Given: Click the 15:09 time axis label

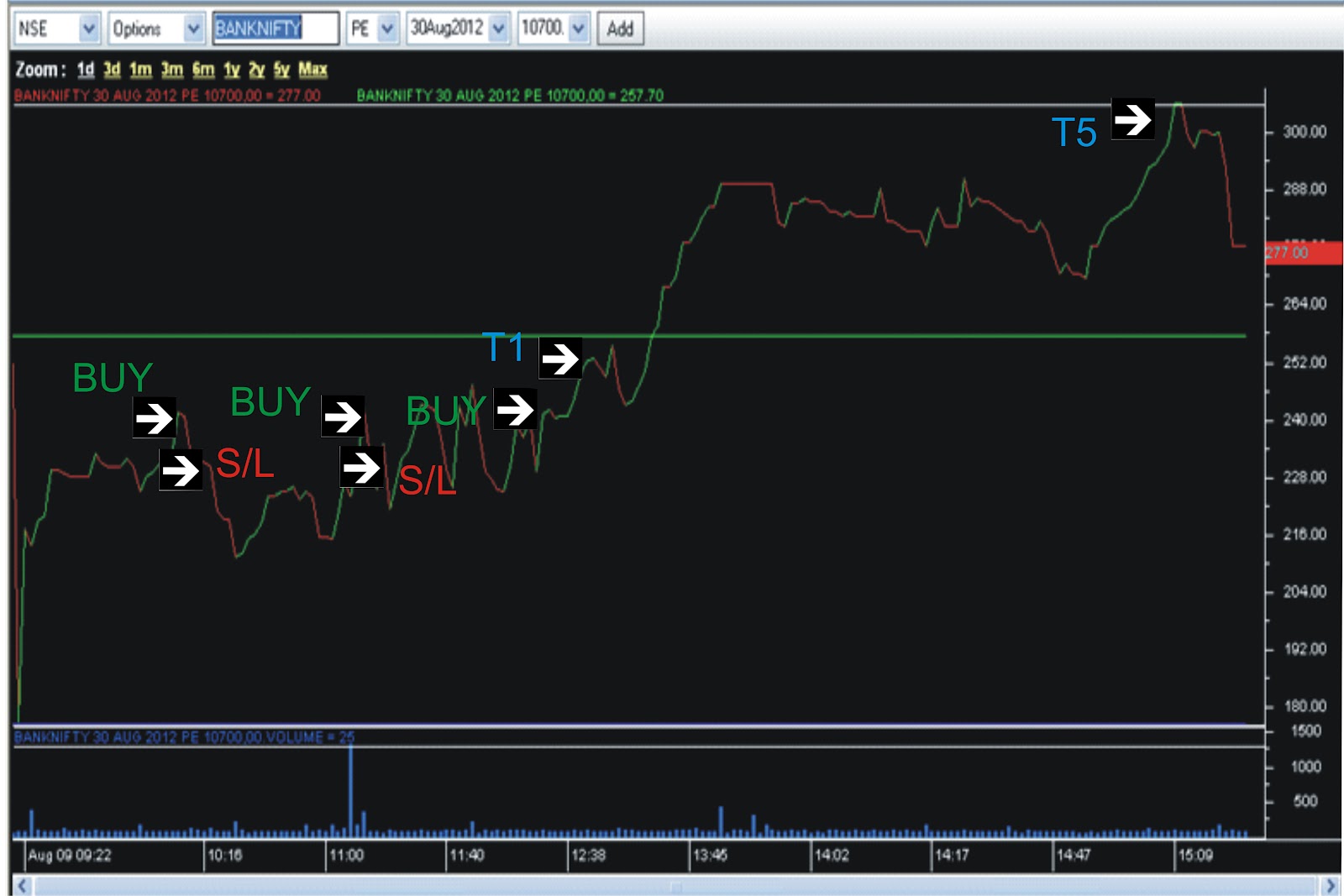Looking at the screenshot, I should 1195,856.
